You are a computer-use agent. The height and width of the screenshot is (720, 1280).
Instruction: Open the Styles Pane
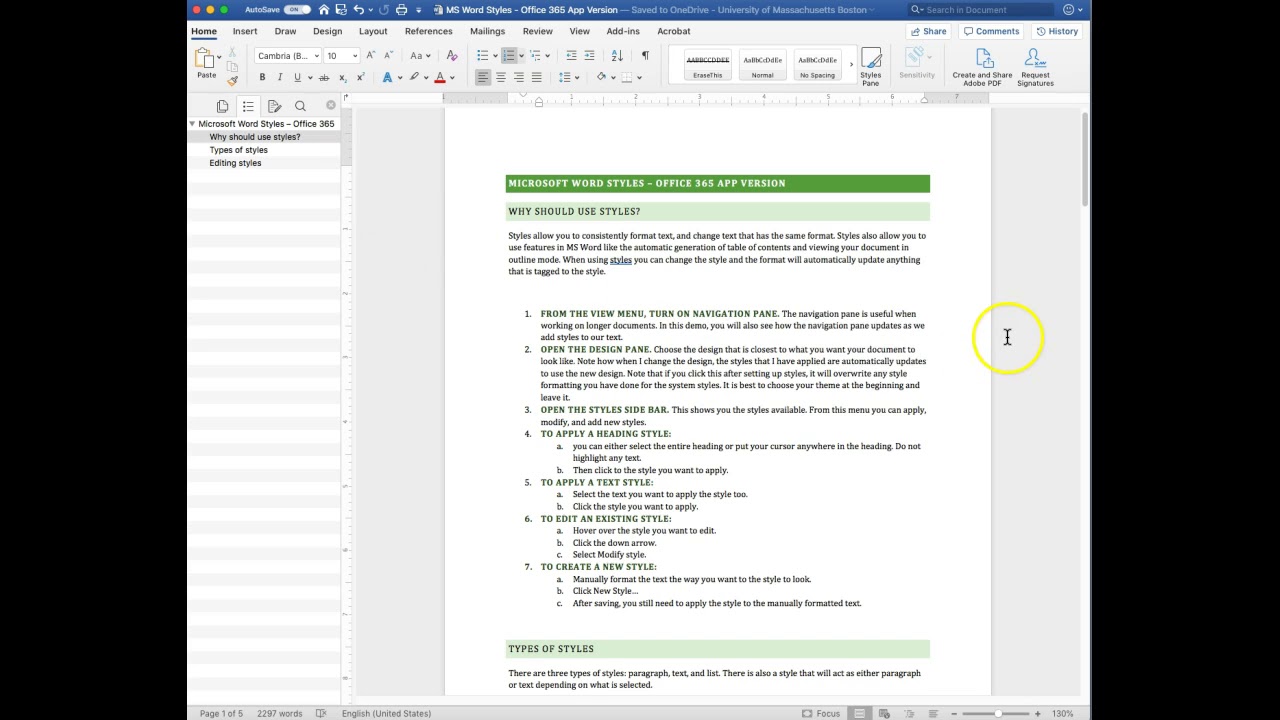(870, 67)
